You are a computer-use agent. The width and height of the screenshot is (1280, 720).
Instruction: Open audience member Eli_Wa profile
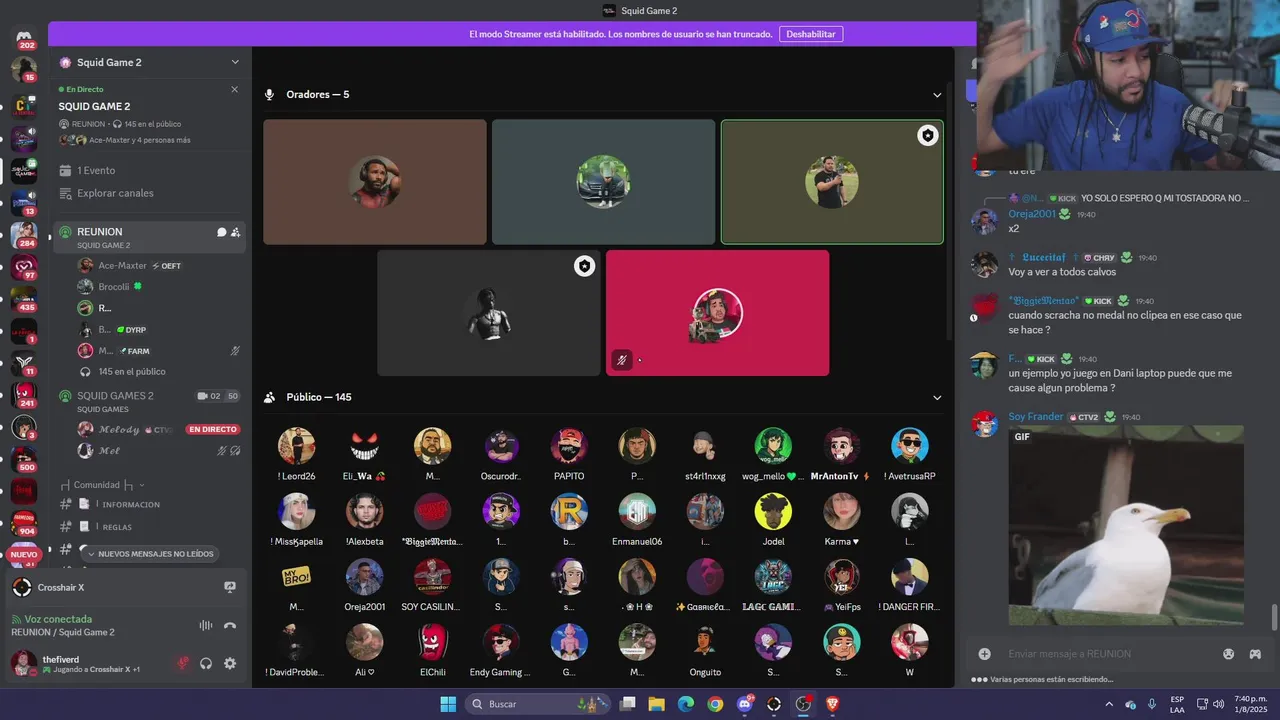[364, 454]
